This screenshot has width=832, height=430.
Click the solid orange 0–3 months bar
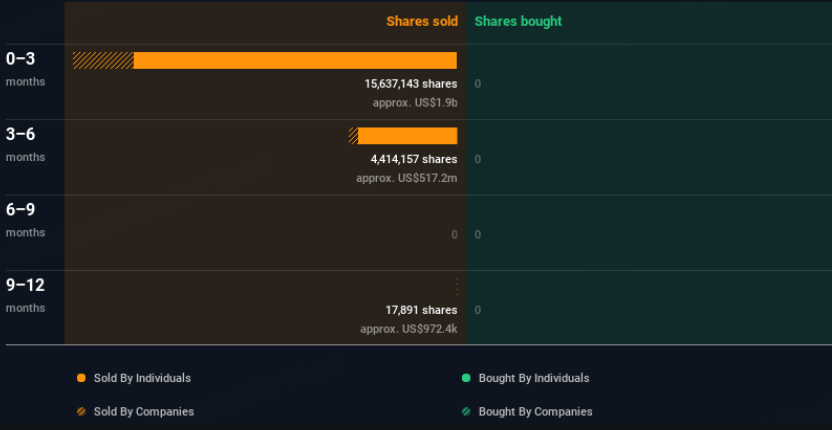[x=295, y=61]
